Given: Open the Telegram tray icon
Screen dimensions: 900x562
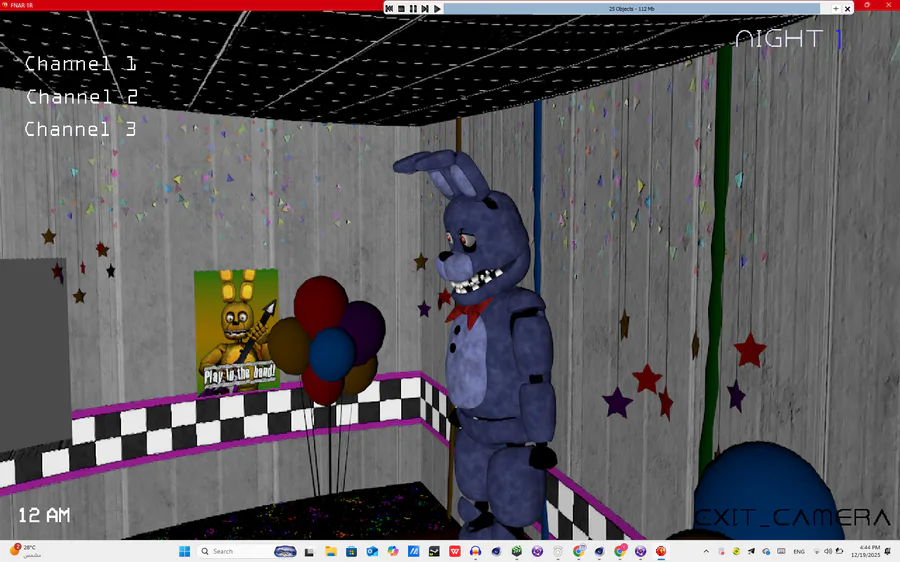Looking at the screenshot, I should click(x=751, y=552).
